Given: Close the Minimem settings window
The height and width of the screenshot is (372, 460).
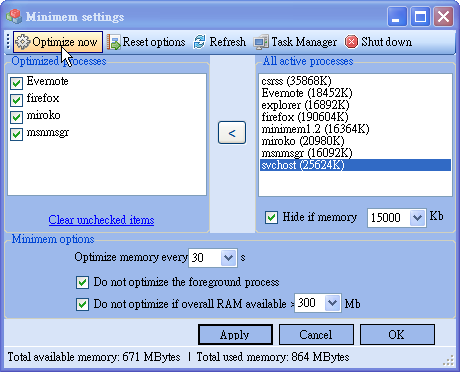Looking at the screenshot, I should click(x=443, y=16).
